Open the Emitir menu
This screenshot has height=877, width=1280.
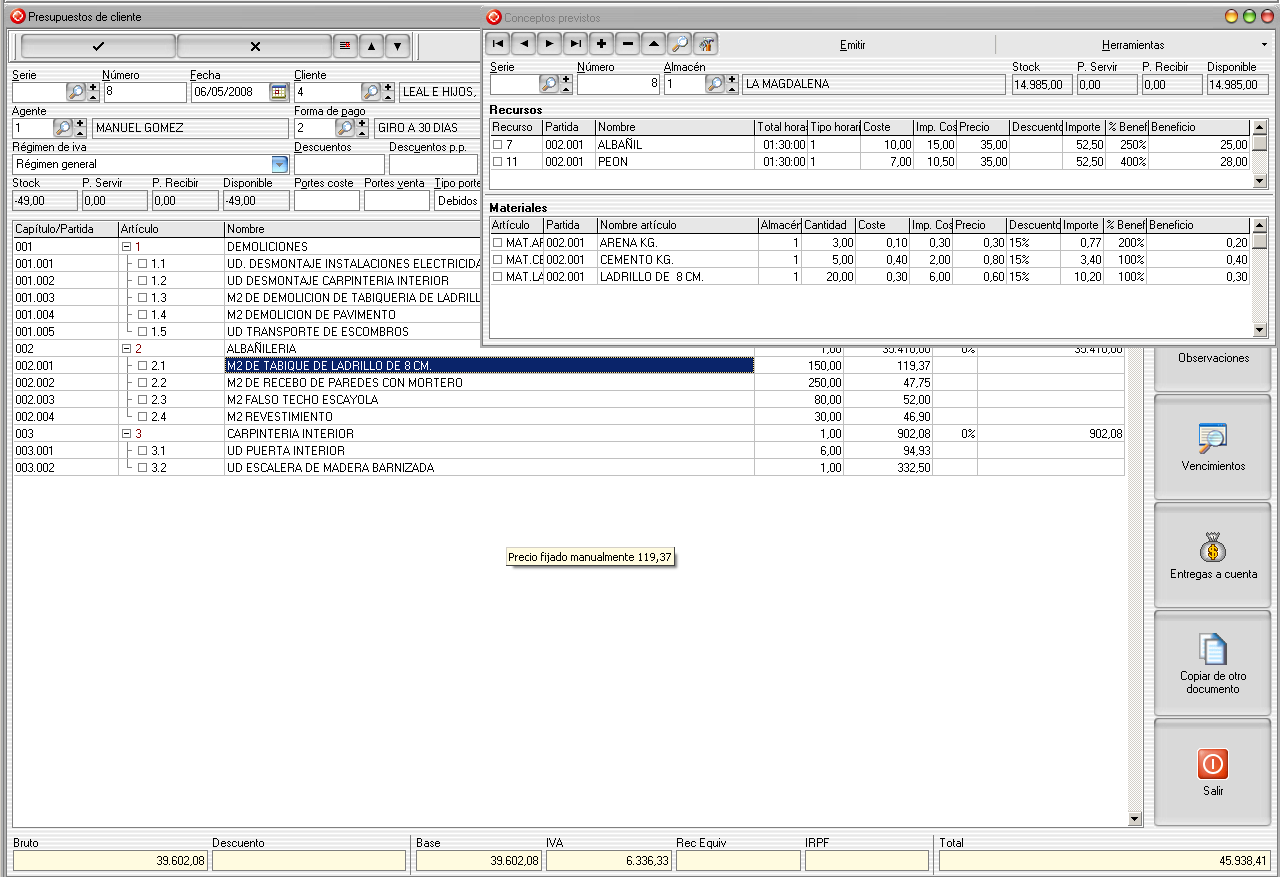[x=852, y=45]
